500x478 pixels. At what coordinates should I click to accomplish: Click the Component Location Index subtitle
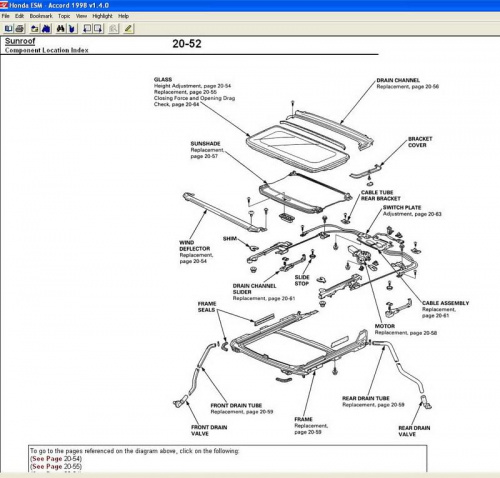click(x=47, y=50)
